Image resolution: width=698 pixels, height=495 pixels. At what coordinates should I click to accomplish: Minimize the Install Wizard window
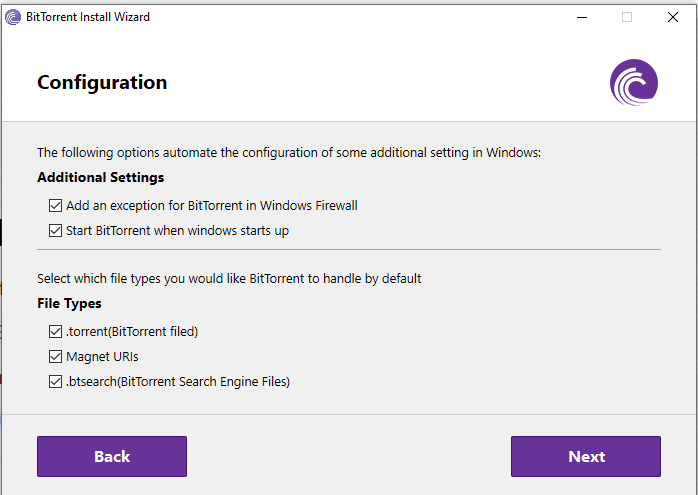click(582, 17)
